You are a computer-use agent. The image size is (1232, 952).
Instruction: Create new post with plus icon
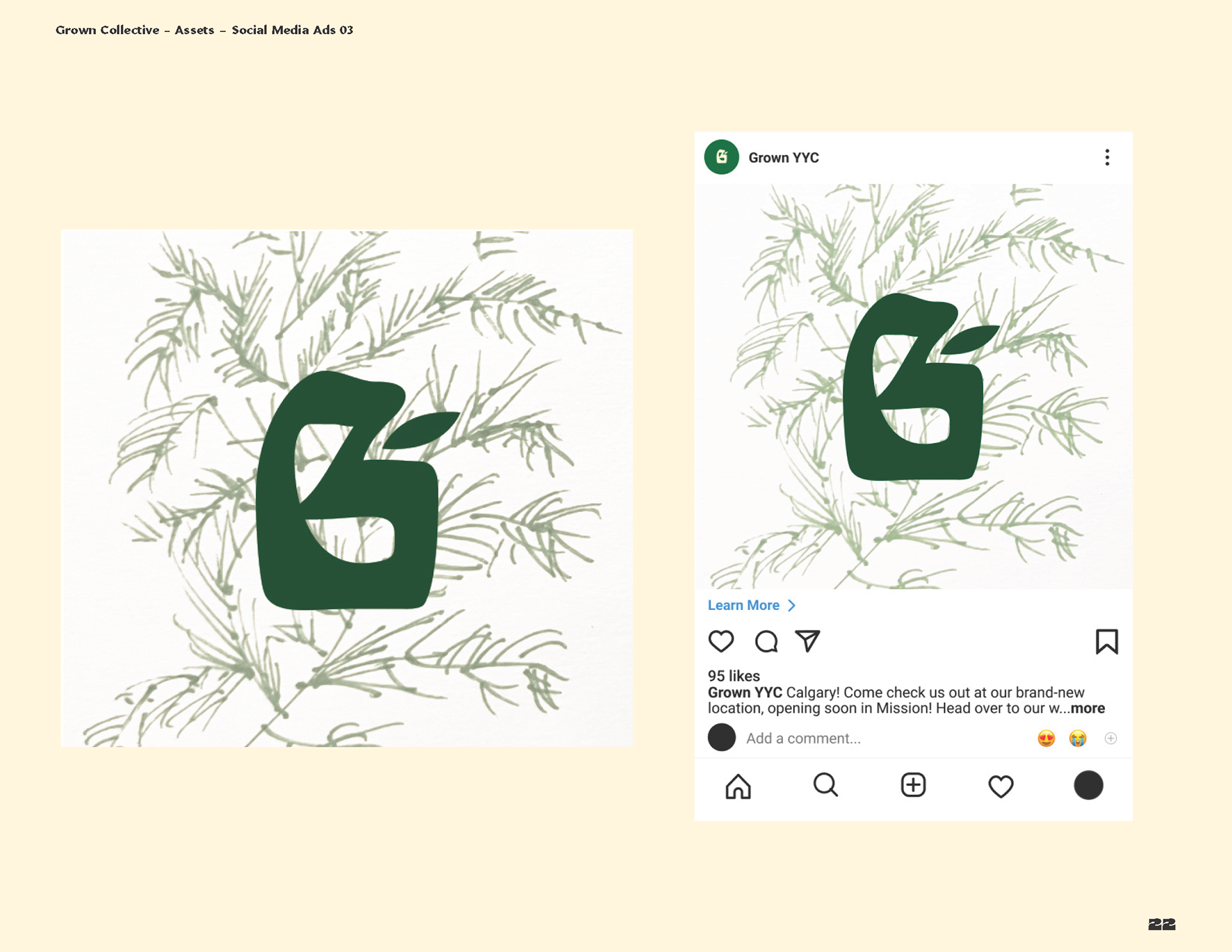pos(913,785)
